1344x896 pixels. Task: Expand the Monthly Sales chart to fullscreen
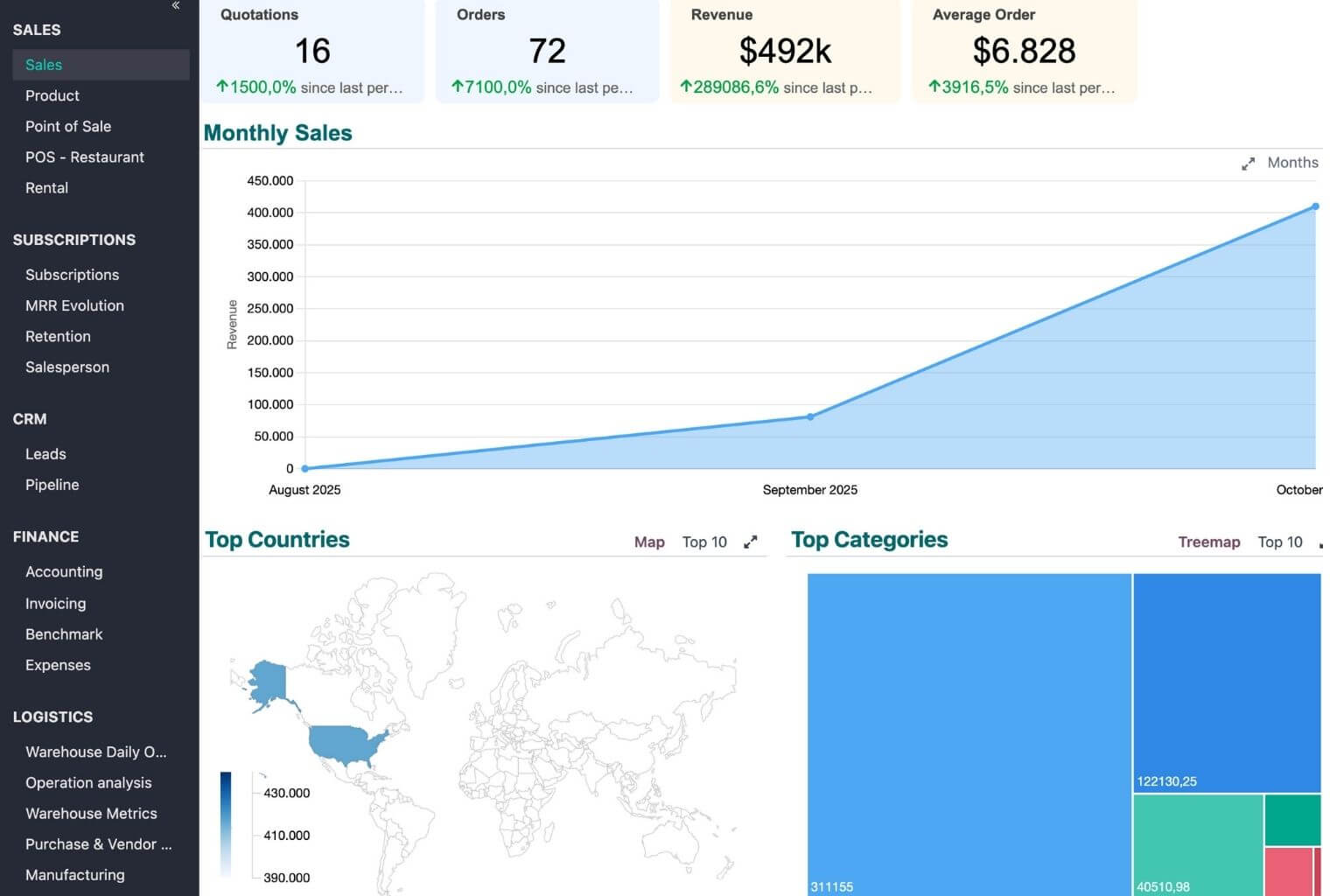[1248, 164]
